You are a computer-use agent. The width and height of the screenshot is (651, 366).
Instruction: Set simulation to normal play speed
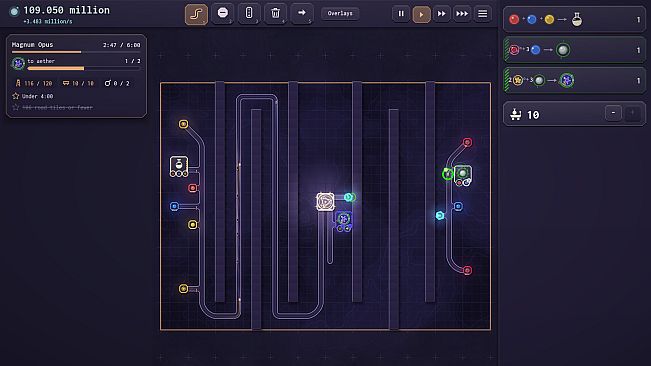[x=421, y=14]
